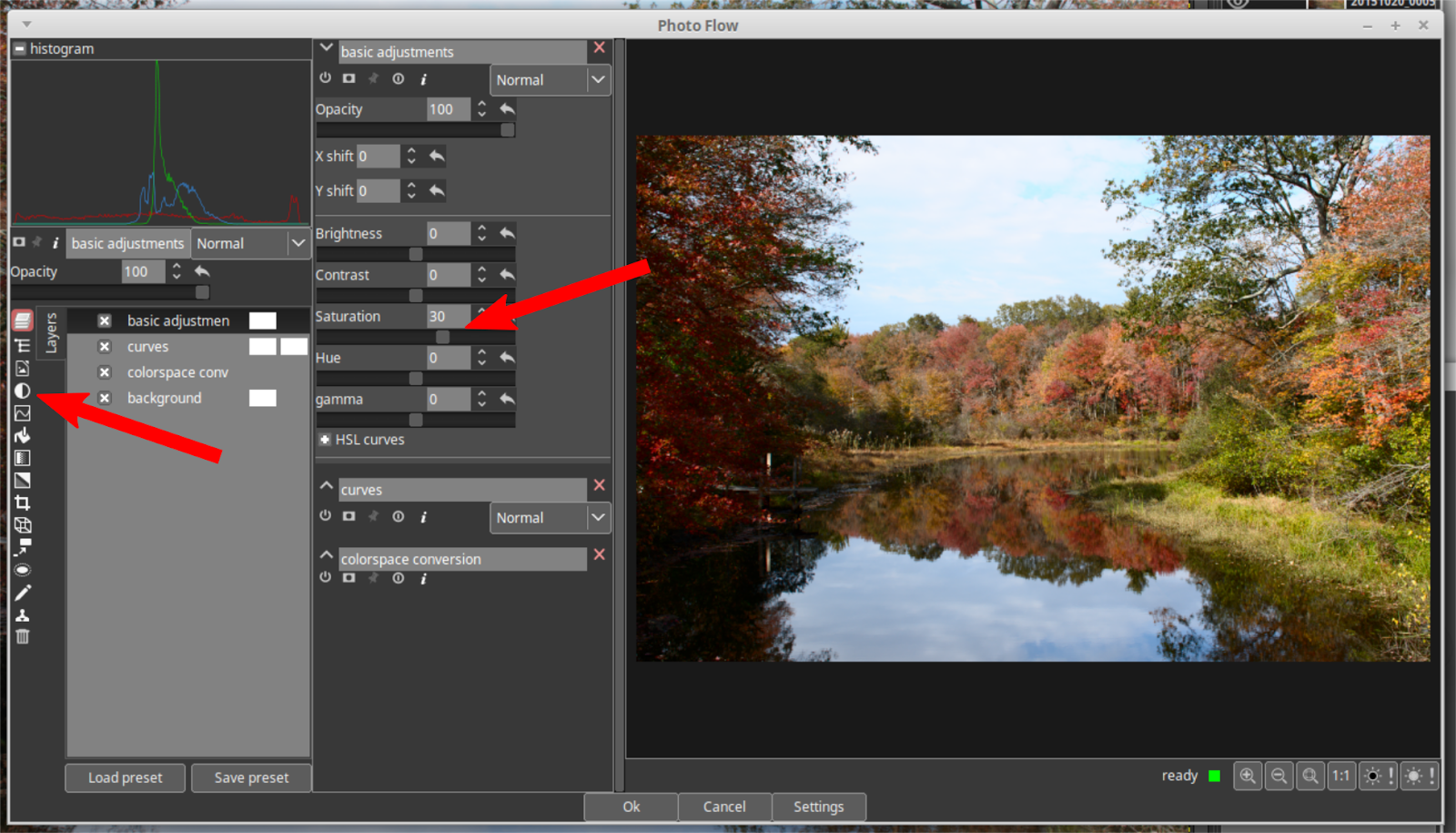Collapse the basic adjustments panel header
Image resolution: width=1456 pixels, height=833 pixels.
(x=326, y=48)
